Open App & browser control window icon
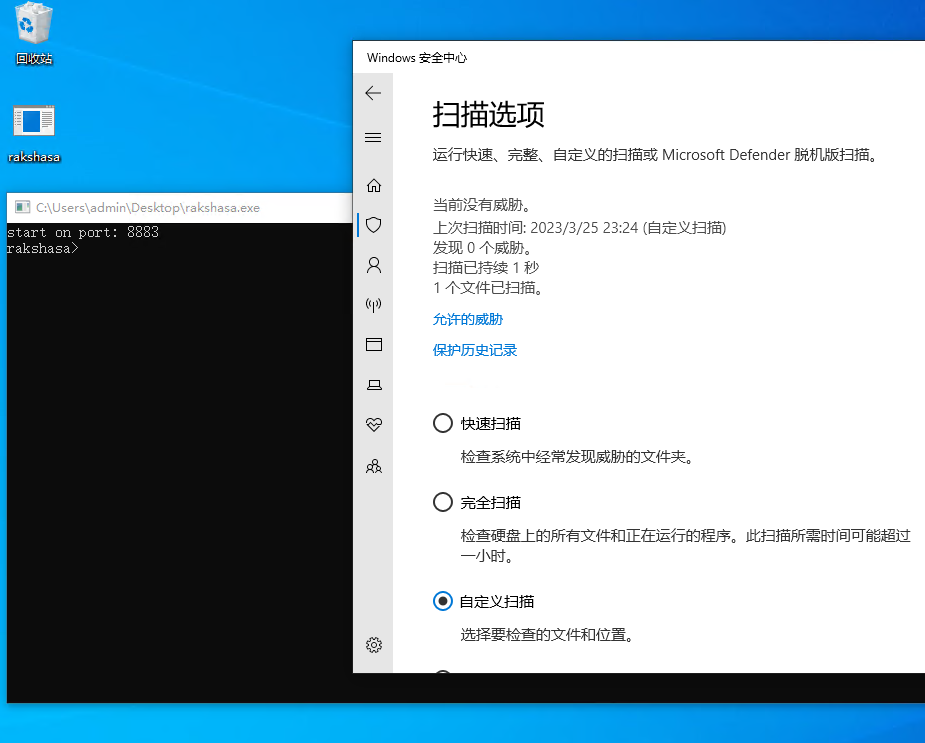This screenshot has width=925, height=743. click(x=373, y=344)
